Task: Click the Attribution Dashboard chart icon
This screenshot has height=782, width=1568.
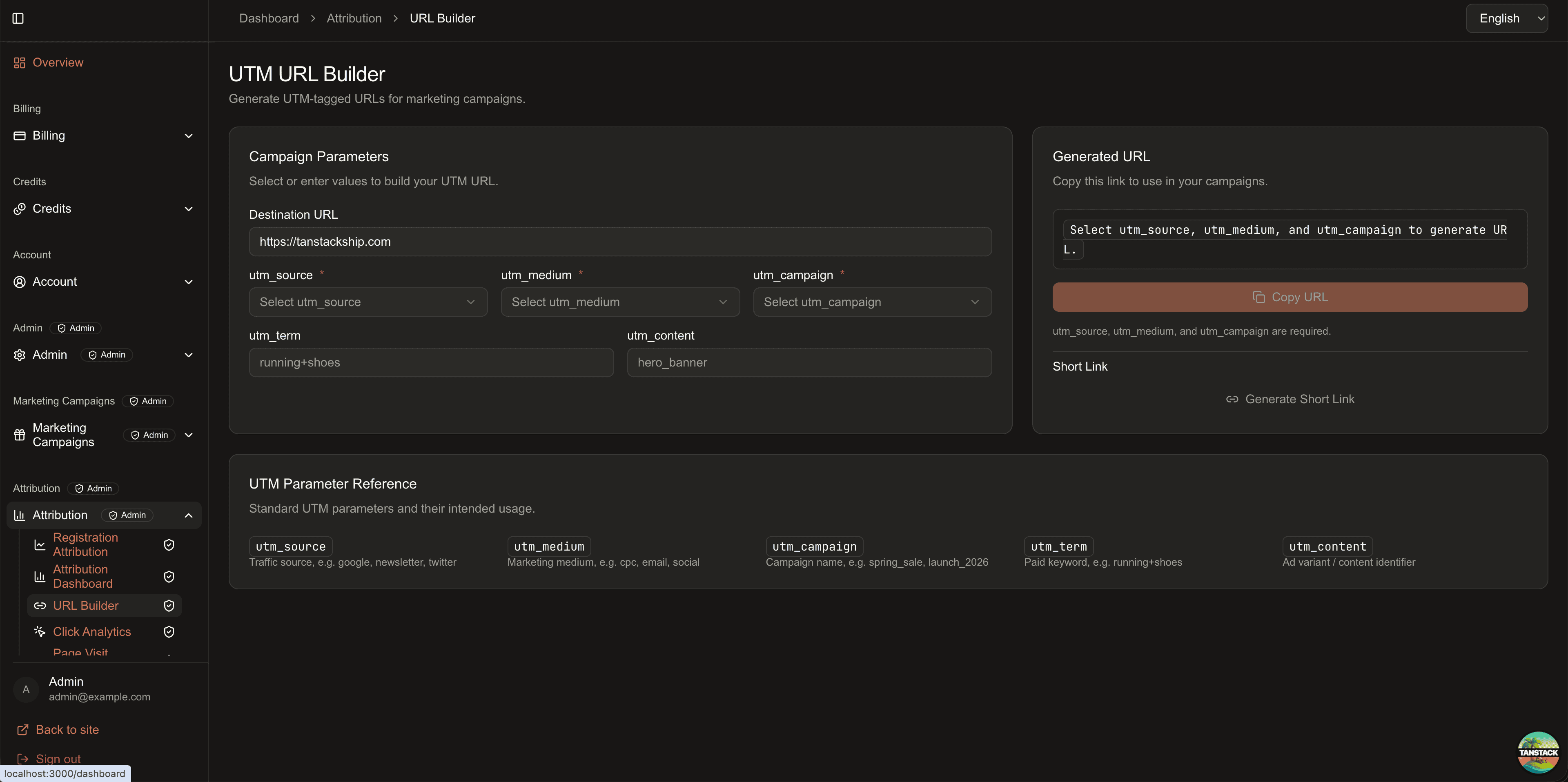Action: 40,576
